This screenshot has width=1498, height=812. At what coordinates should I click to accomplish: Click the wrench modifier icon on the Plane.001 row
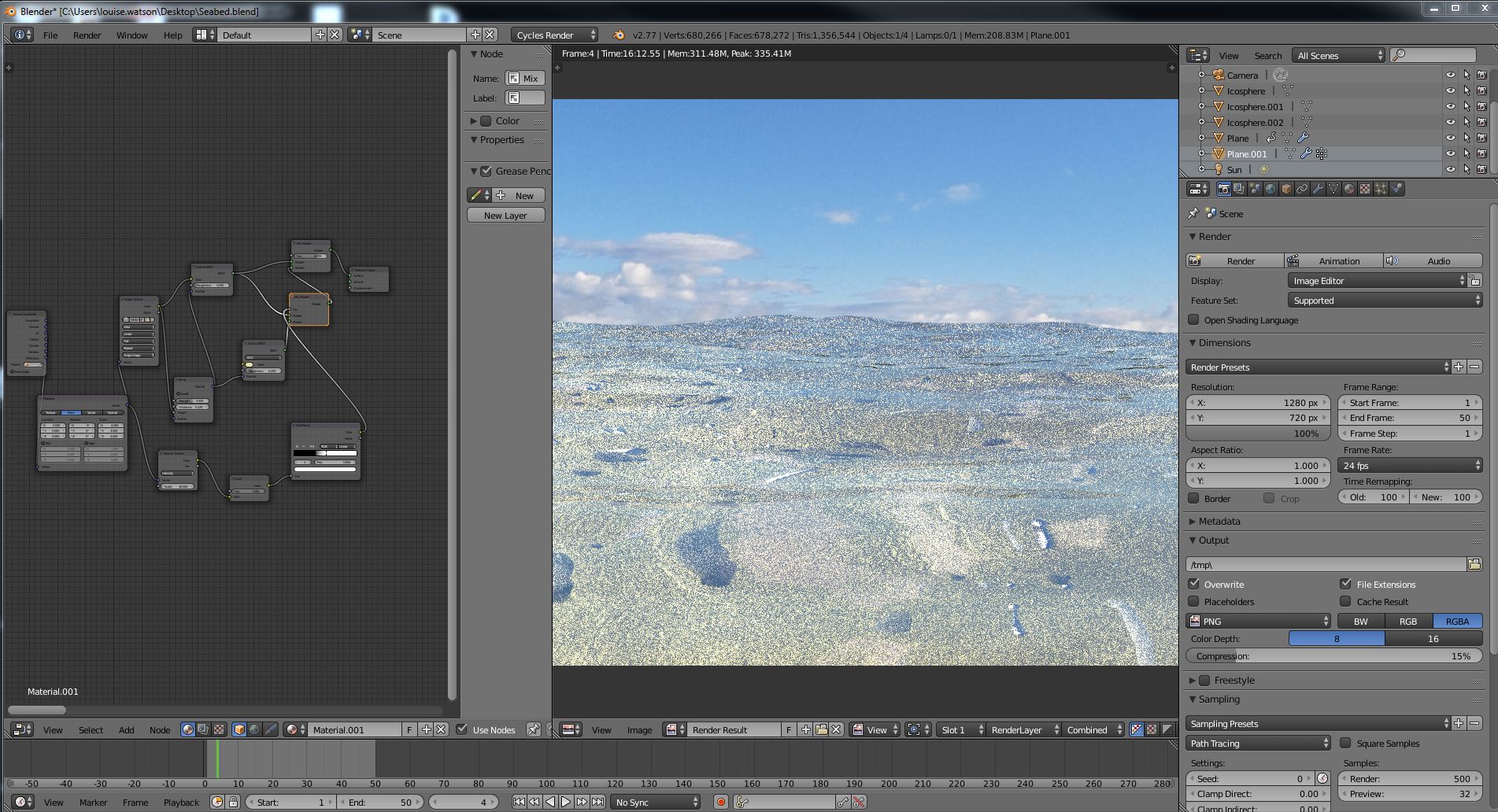1306,153
